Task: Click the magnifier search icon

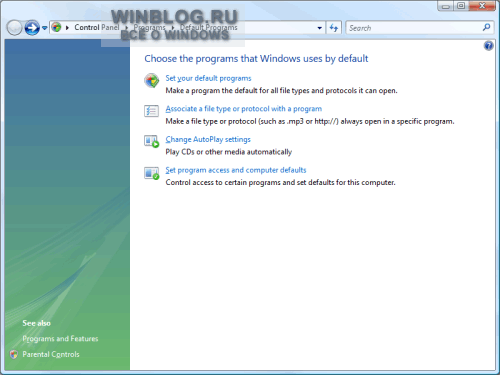Action: [x=486, y=27]
